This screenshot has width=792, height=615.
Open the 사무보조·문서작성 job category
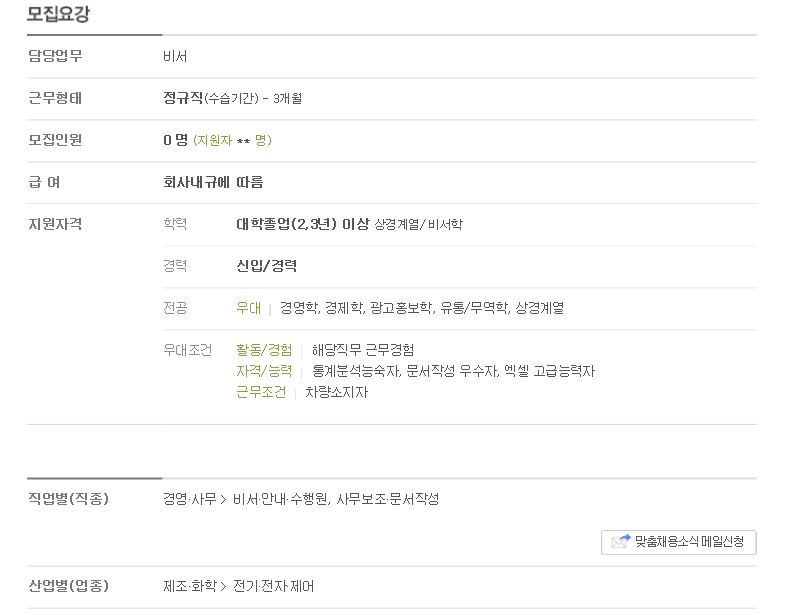[x=387, y=499]
